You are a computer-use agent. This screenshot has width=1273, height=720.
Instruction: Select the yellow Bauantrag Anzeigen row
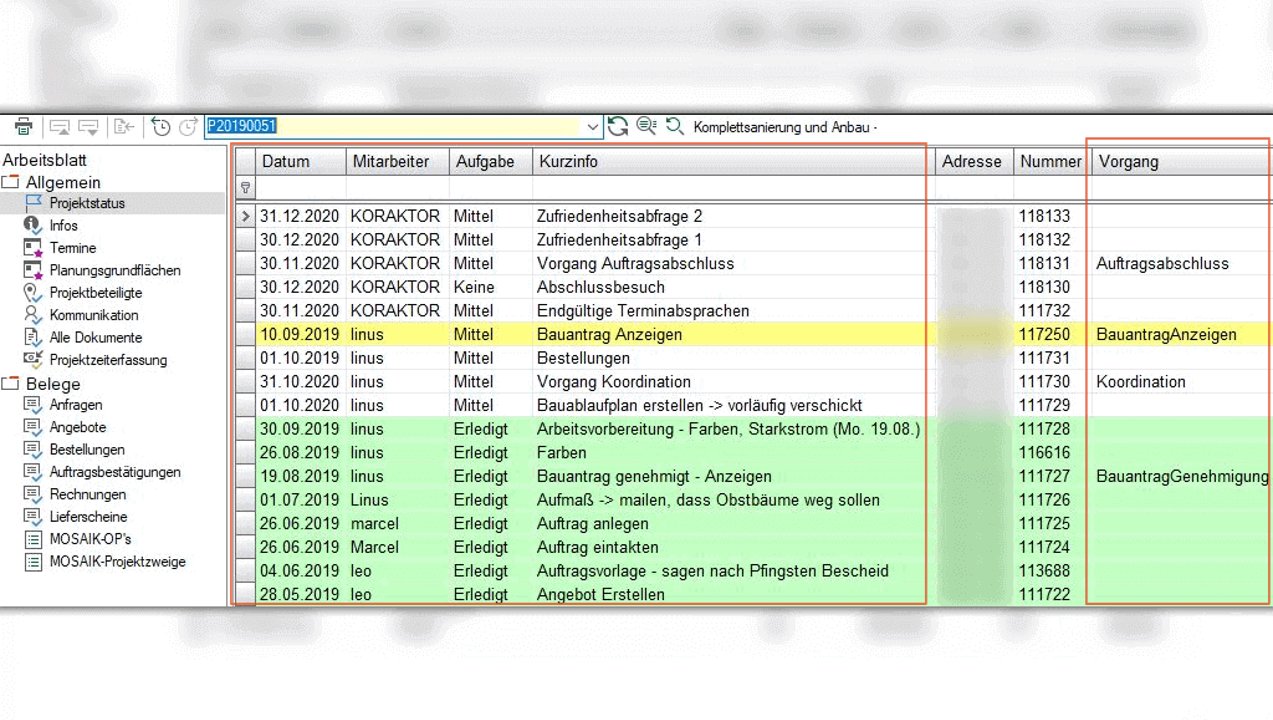tap(609, 335)
